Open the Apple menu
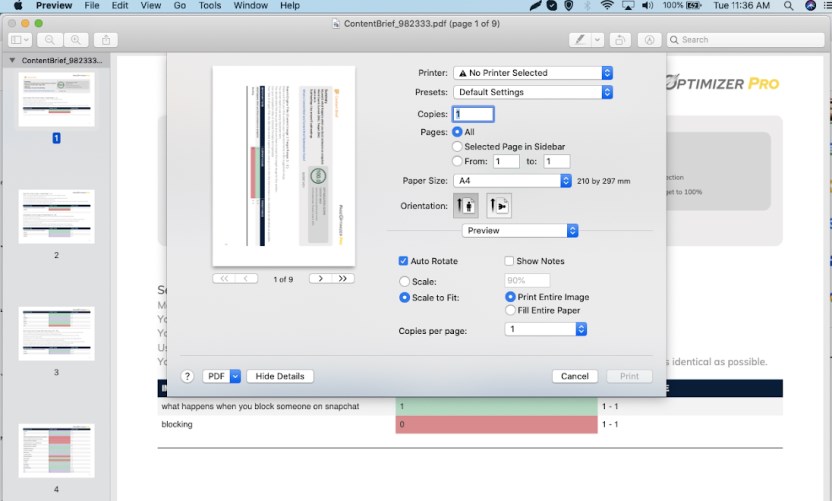 [x=18, y=5]
